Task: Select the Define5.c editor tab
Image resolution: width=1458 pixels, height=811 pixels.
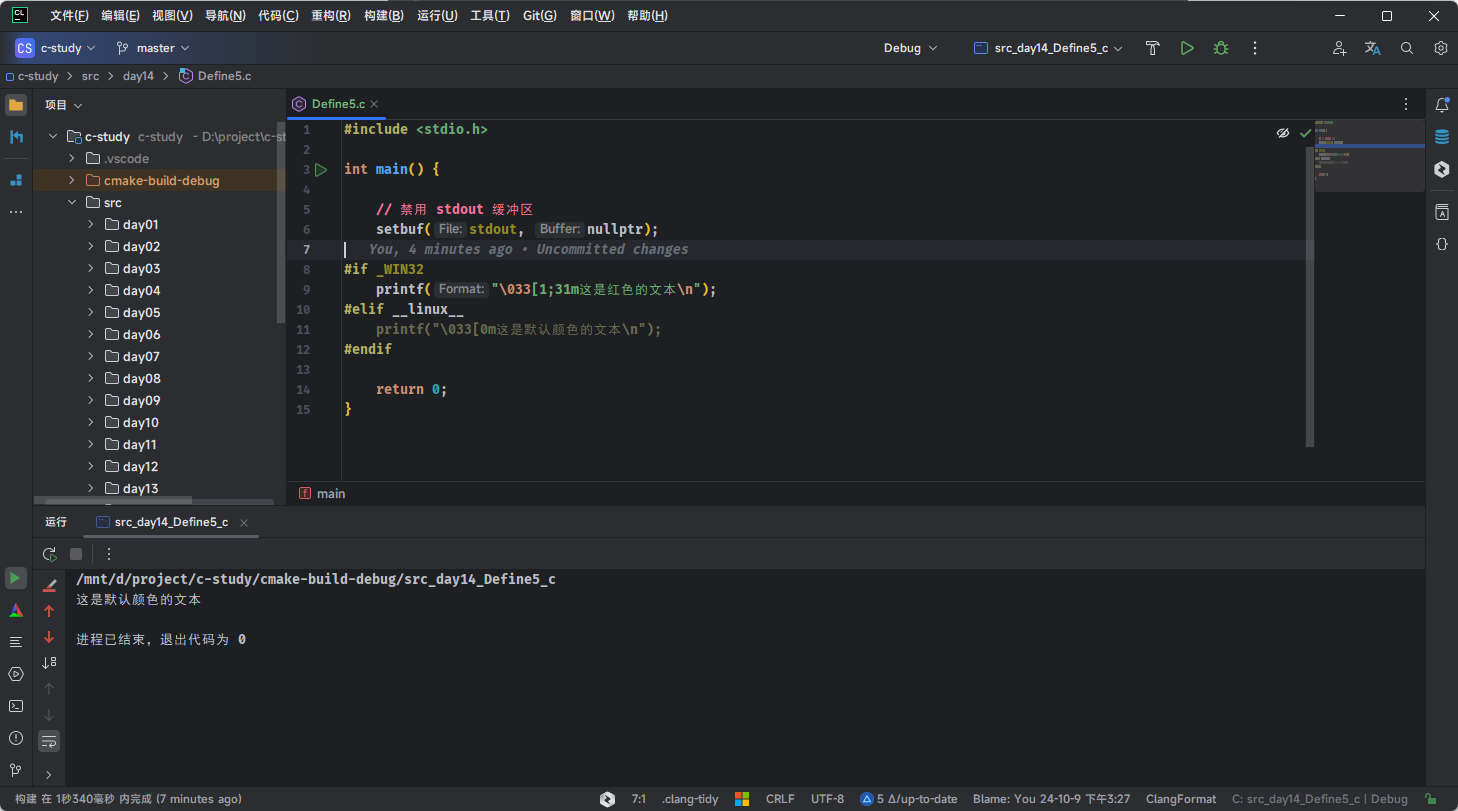Action: pyautogui.click(x=337, y=104)
